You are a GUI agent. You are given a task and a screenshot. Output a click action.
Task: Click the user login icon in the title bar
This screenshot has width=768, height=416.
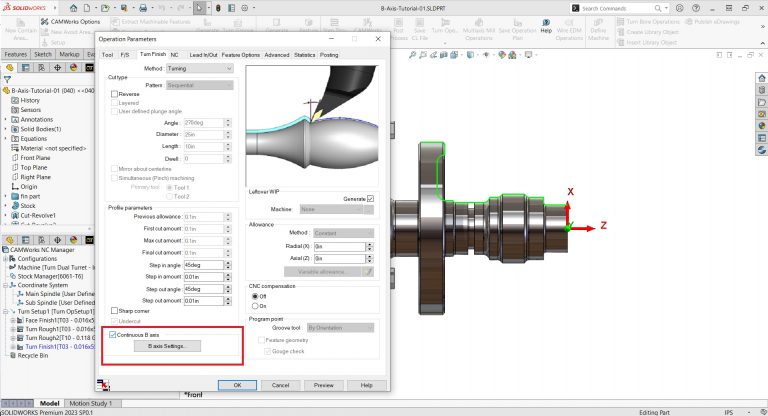679,8
